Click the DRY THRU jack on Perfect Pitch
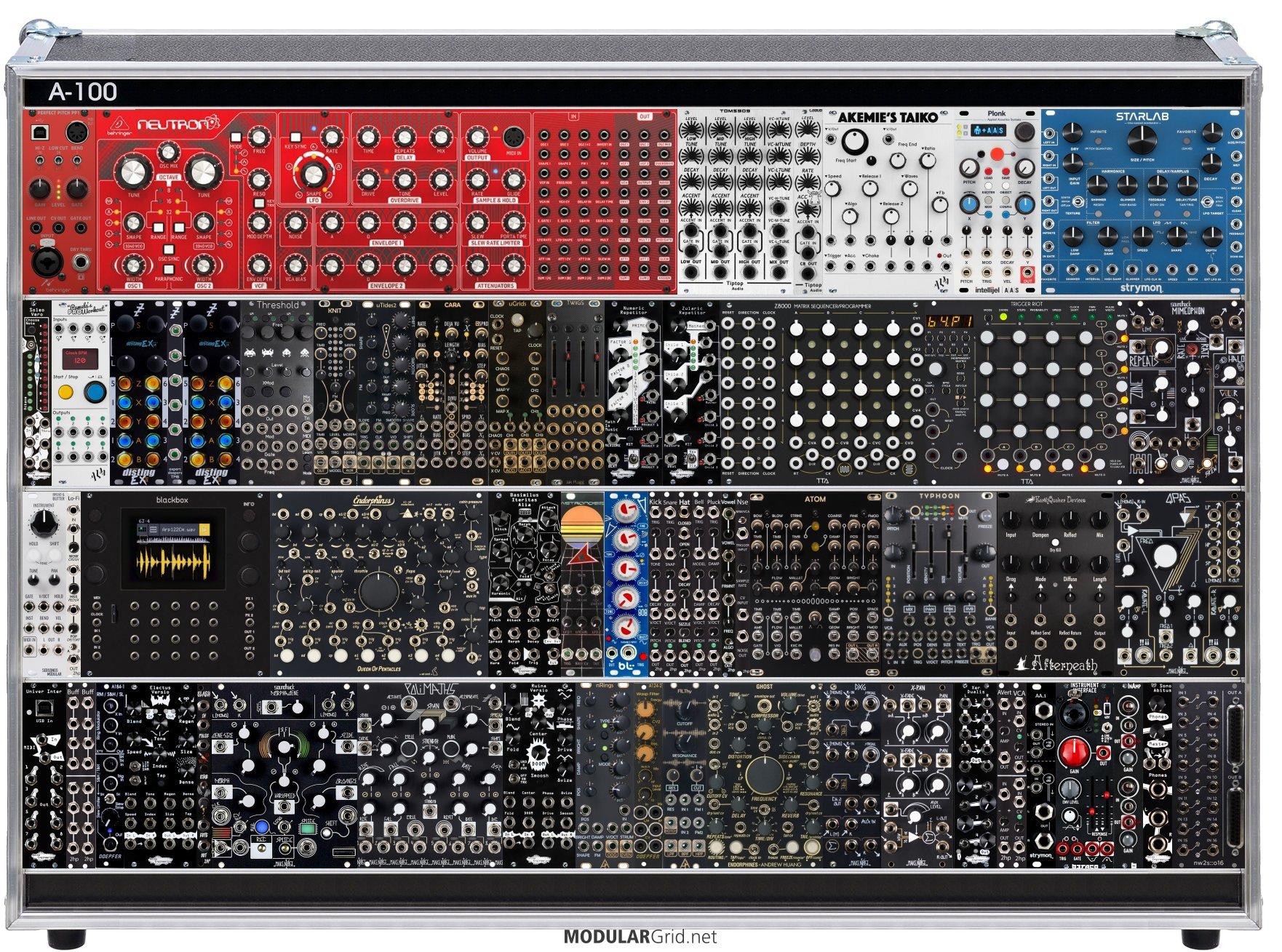The width and height of the screenshot is (1282, 952). pyautogui.click(x=80, y=262)
